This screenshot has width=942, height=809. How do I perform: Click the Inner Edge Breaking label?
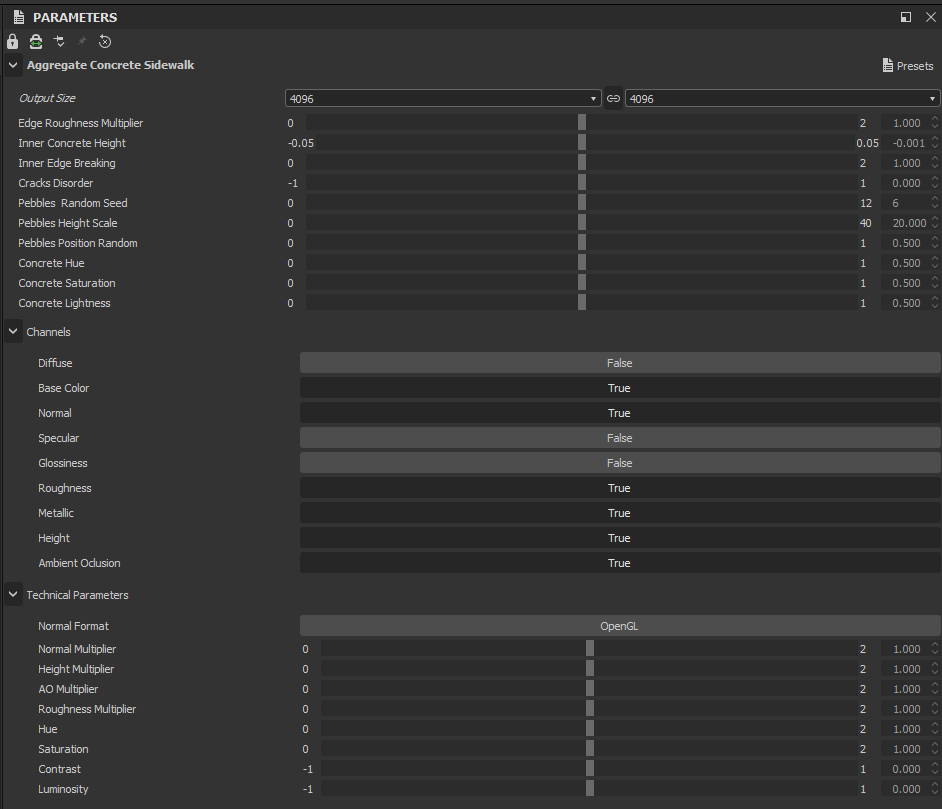pyautogui.click(x=67, y=163)
